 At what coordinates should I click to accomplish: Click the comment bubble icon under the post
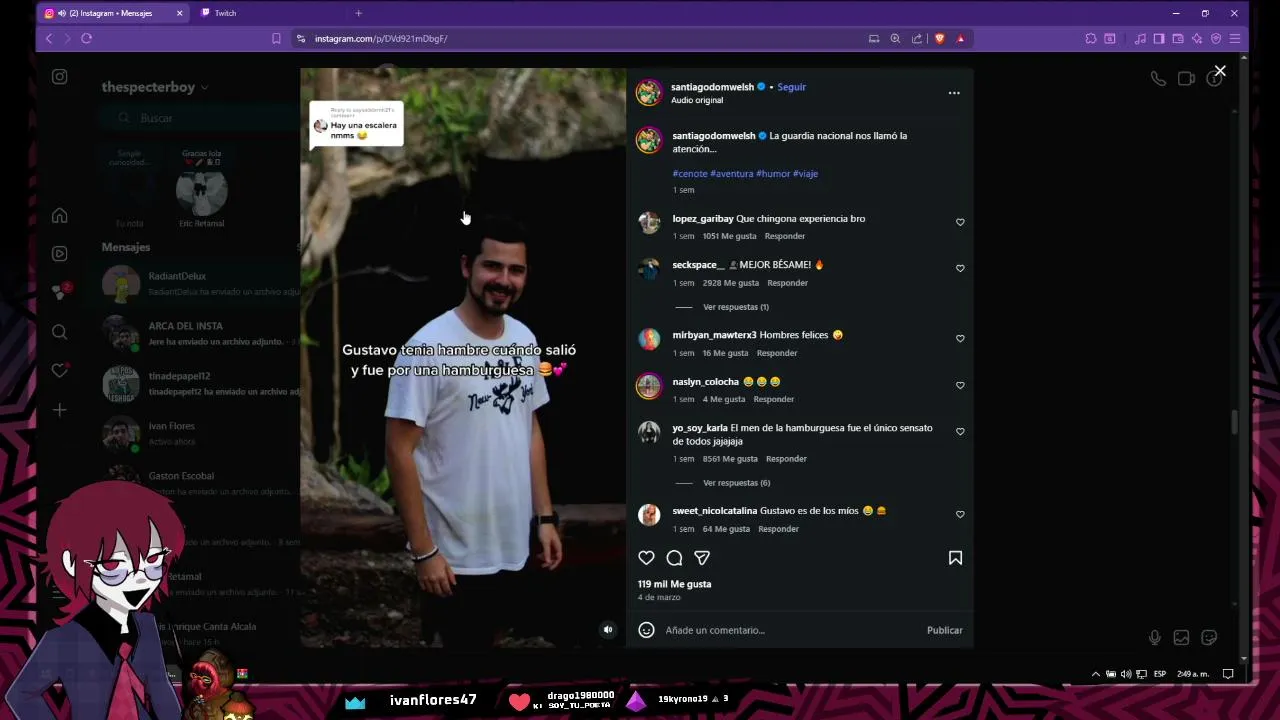click(x=674, y=558)
